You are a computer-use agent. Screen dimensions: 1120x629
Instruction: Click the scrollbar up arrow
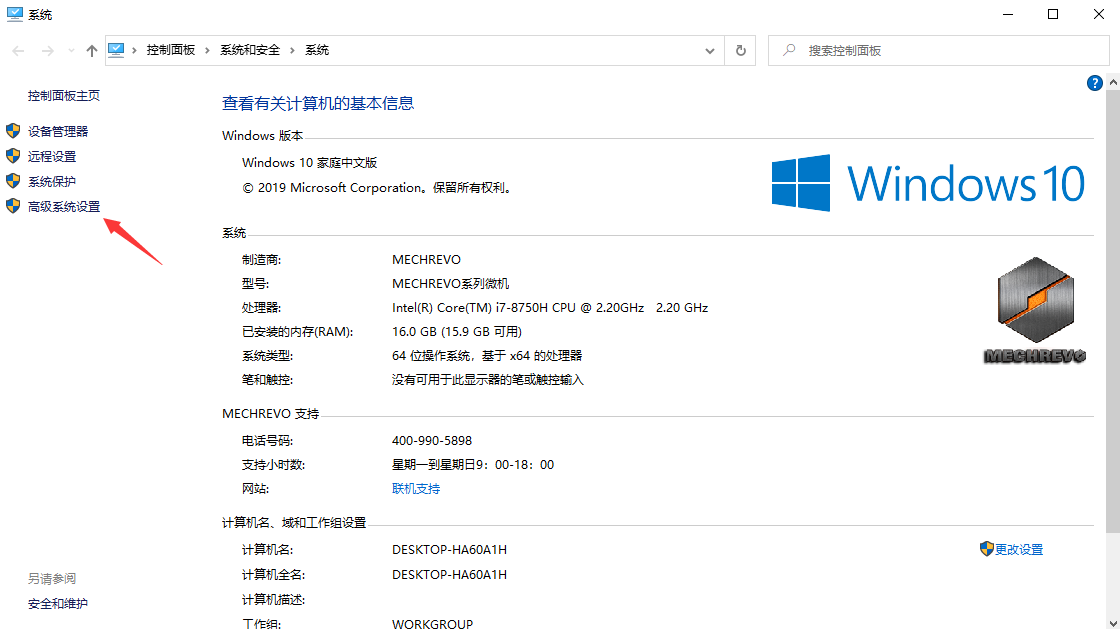pos(1113,83)
